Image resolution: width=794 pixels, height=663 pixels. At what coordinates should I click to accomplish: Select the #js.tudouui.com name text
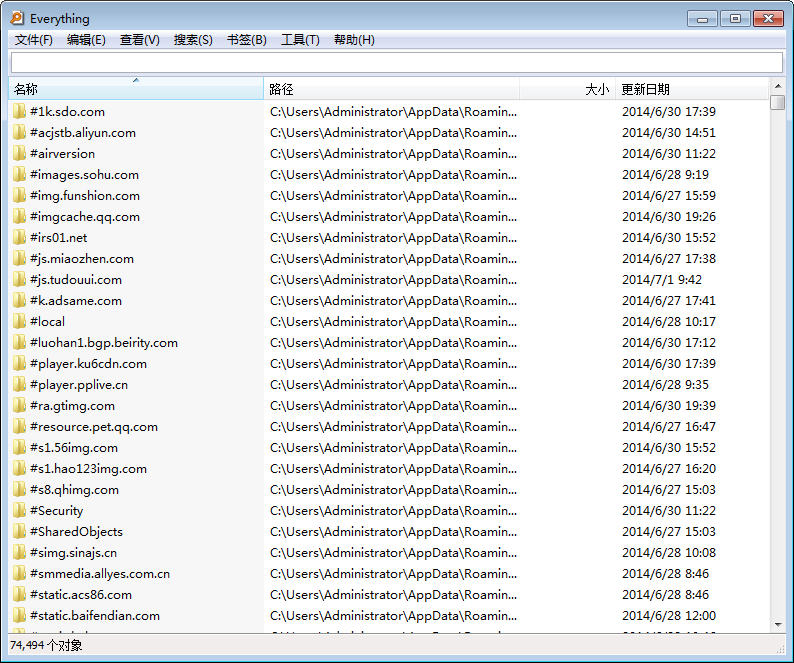(x=76, y=280)
